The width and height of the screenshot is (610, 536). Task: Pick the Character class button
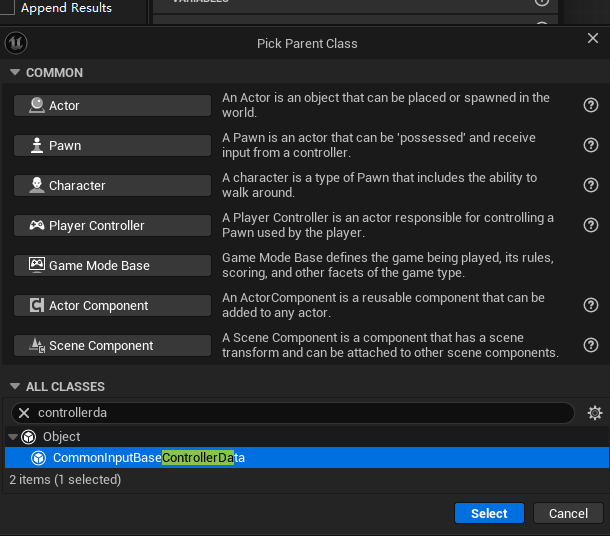pos(112,186)
